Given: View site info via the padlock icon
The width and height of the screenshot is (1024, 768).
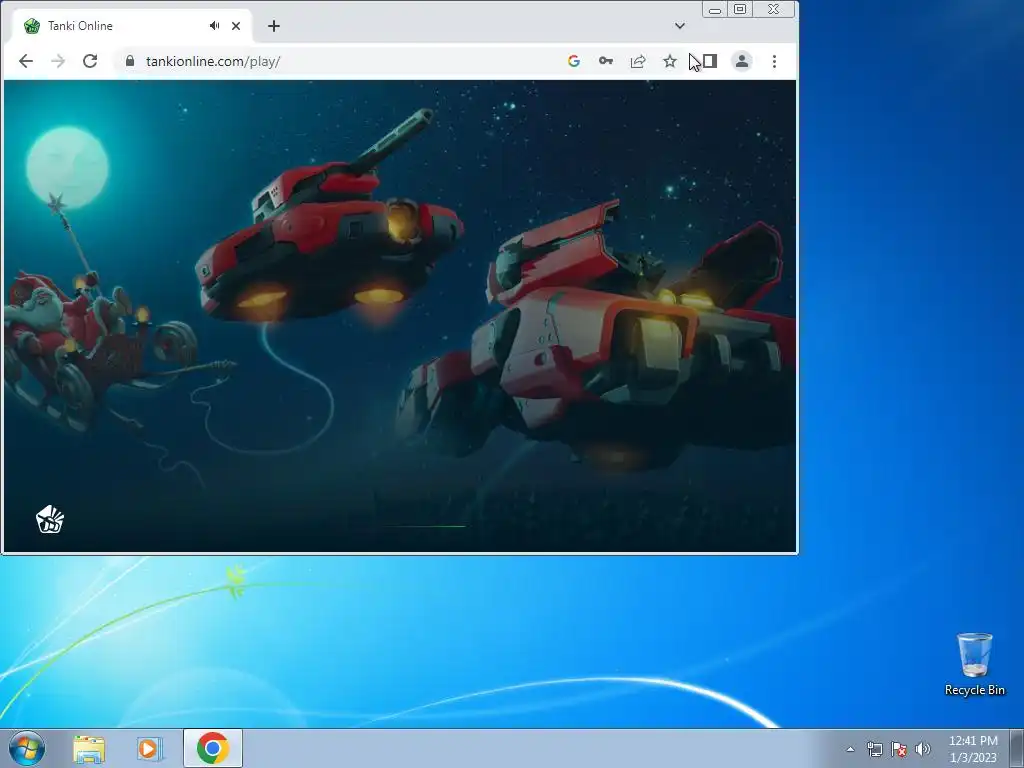Looking at the screenshot, I should (x=130, y=61).
